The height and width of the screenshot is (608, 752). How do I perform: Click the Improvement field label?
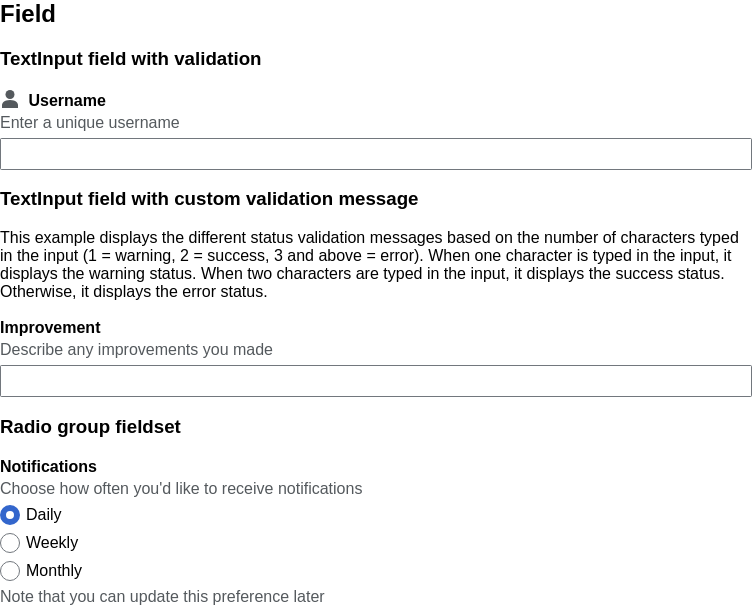coord(50,327)
